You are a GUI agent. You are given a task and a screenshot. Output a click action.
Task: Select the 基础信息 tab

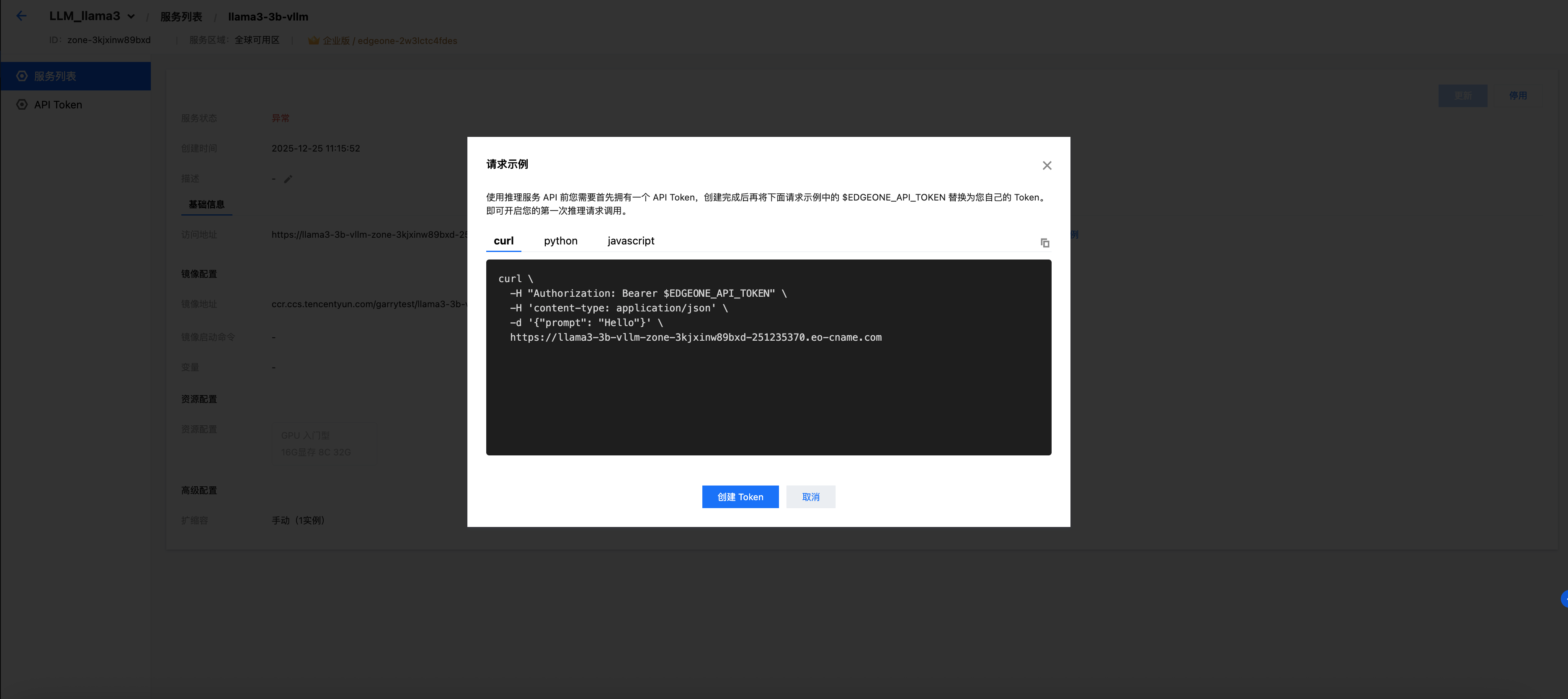[x=206, y=205]
